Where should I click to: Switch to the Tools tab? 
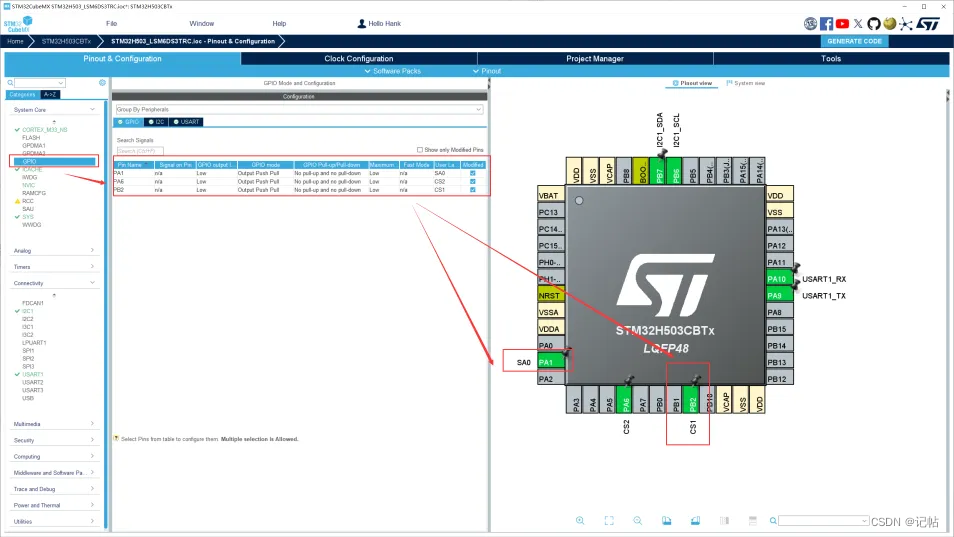coord(831,58)
